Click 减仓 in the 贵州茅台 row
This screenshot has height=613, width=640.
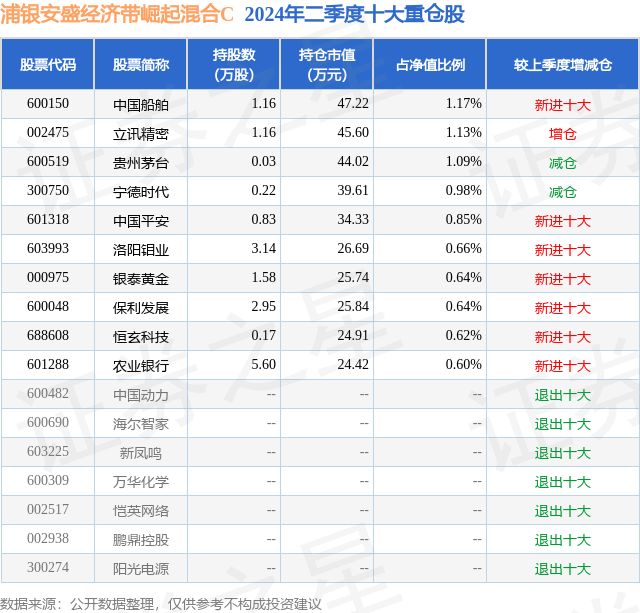click(562, 163)
